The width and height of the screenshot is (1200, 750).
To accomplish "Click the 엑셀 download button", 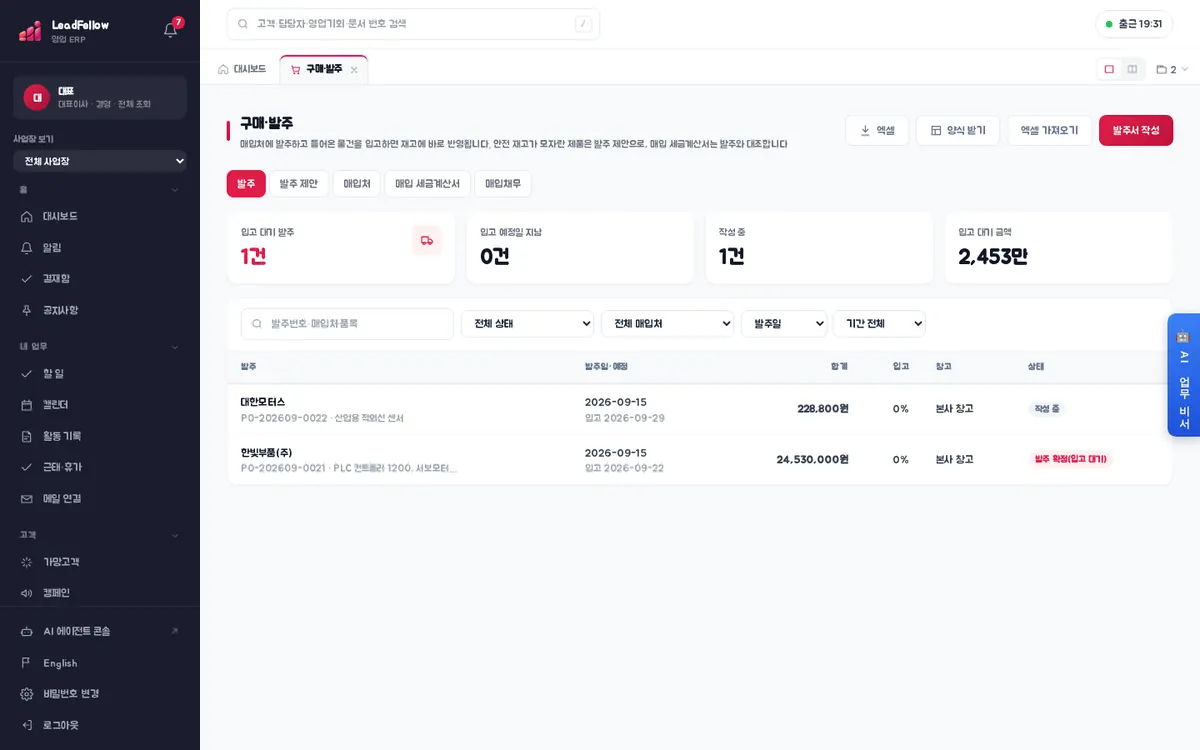I will [877, 130].
